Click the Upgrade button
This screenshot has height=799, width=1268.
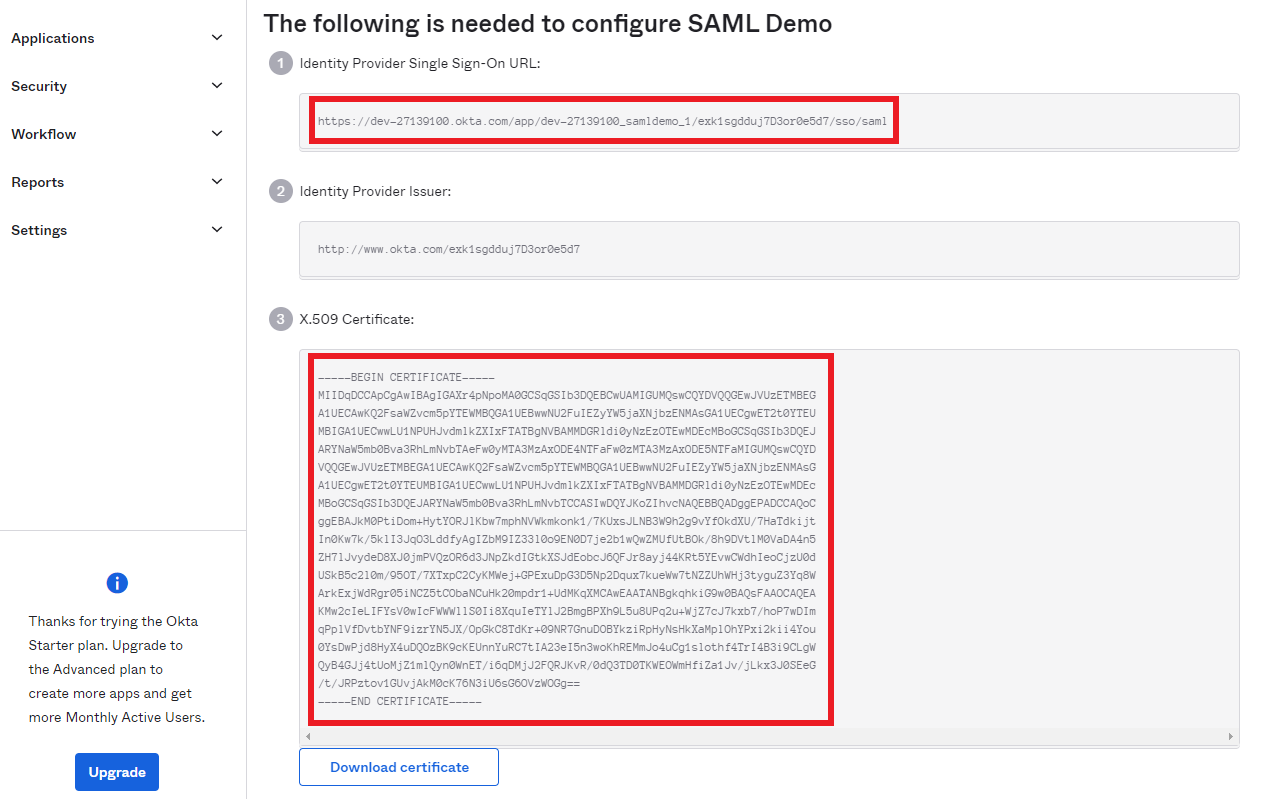116,771
